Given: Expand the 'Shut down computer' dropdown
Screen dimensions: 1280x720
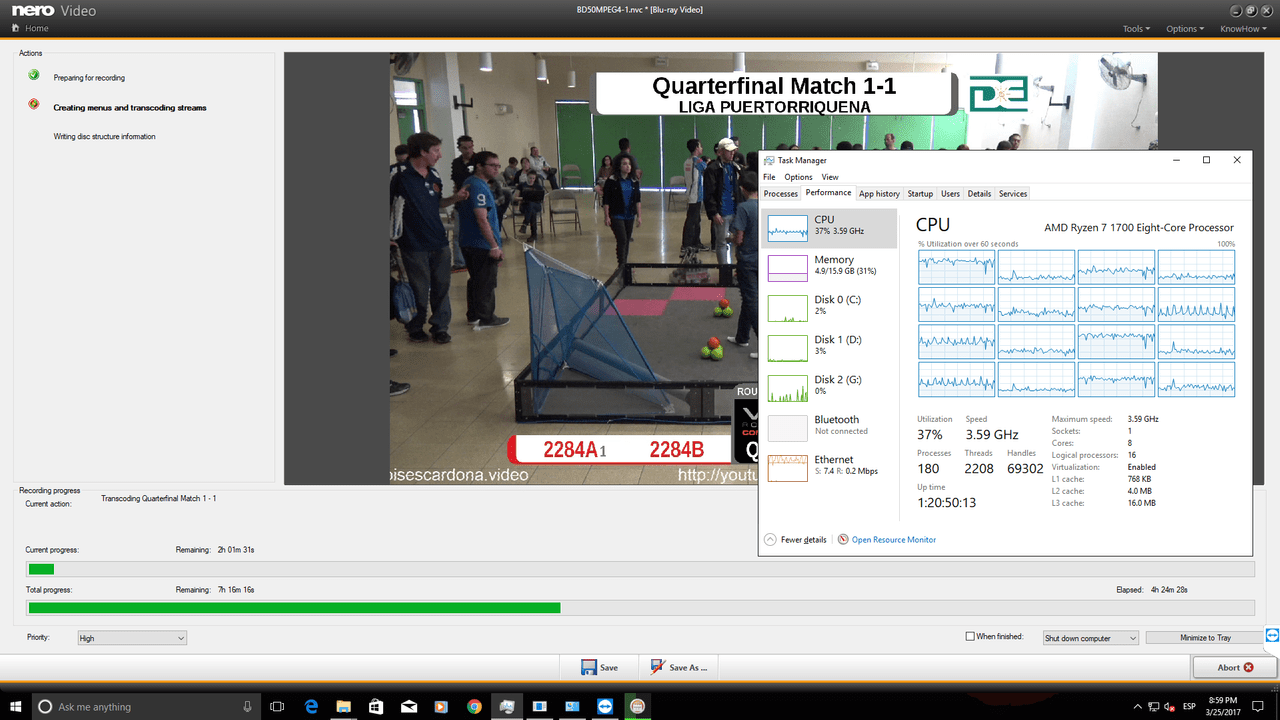Looking at the screenshot, I should point(1090,638).
